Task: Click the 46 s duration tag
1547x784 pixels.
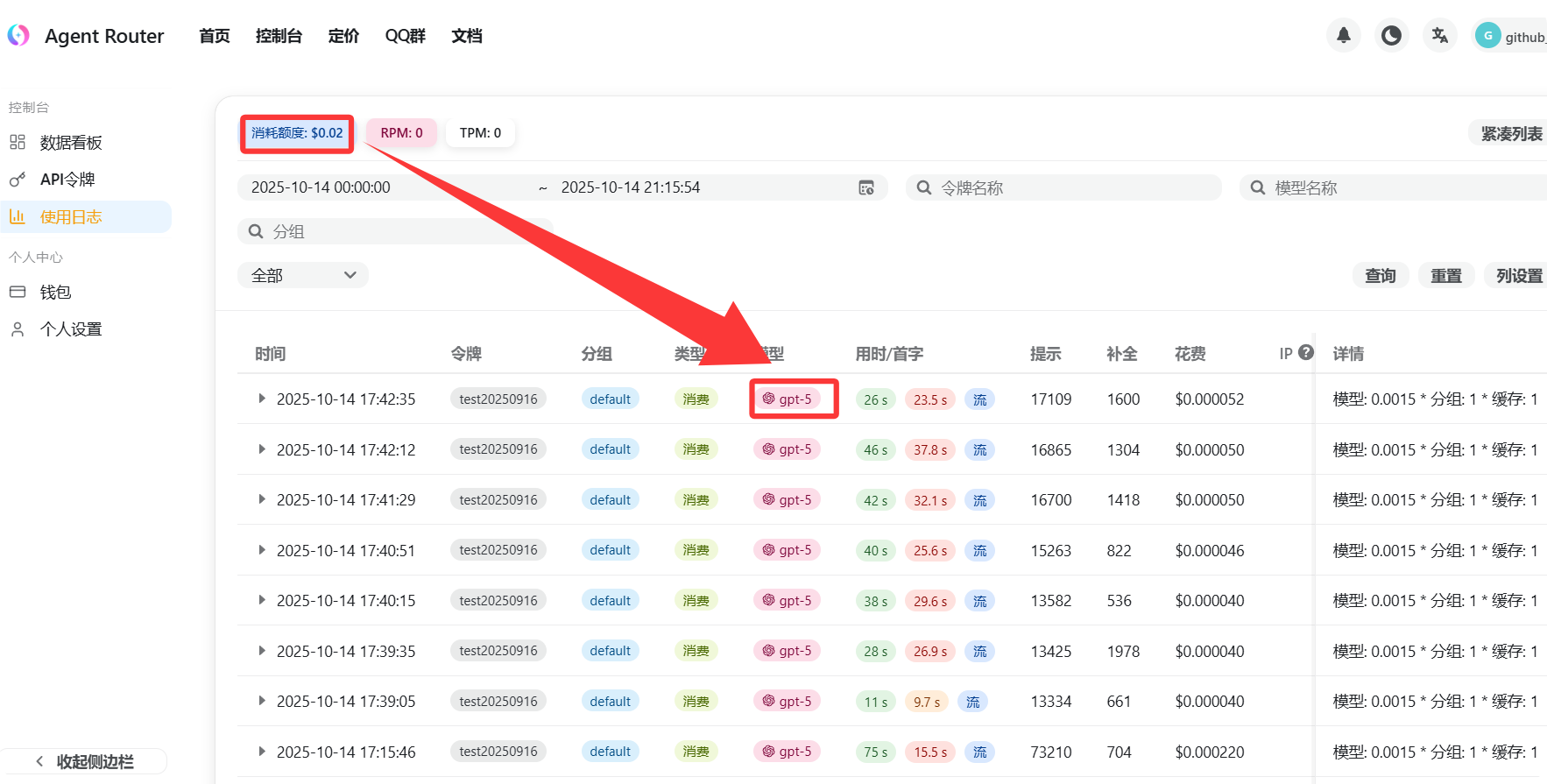Action: click(875, 449)
